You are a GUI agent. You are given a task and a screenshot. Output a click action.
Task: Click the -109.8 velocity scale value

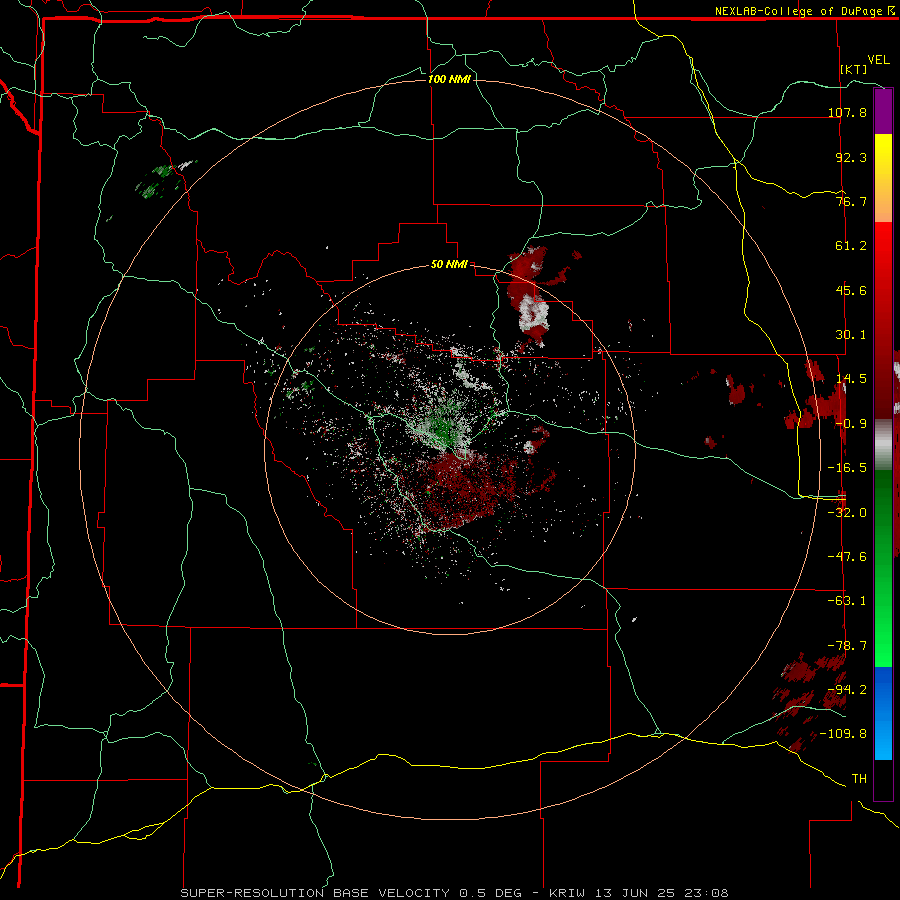click(843, 734)
